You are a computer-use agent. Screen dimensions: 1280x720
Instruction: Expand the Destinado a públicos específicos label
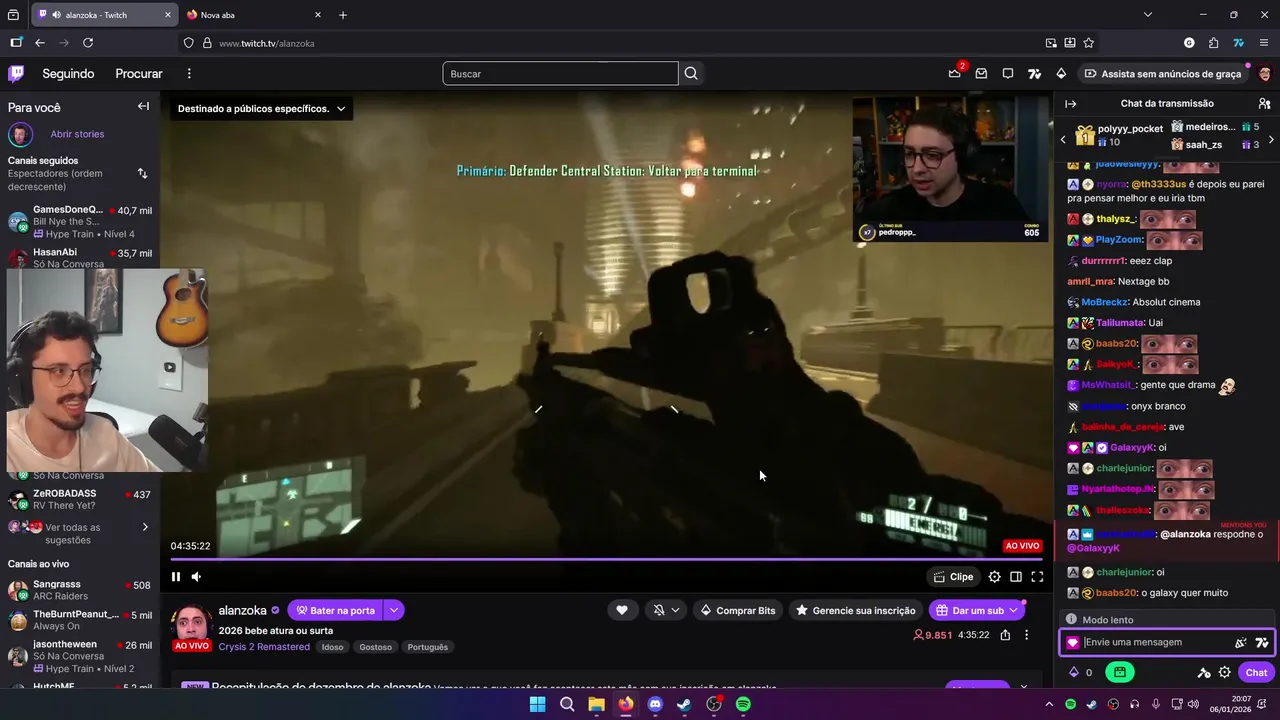click(x=261, y=108)
